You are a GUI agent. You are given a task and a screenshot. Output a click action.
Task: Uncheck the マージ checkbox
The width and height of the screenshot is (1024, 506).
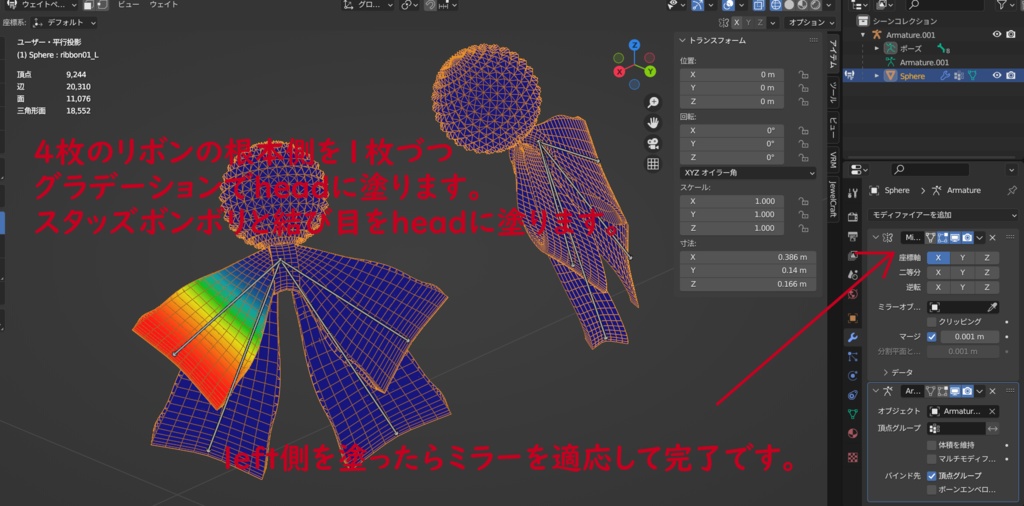click(931, 337)
